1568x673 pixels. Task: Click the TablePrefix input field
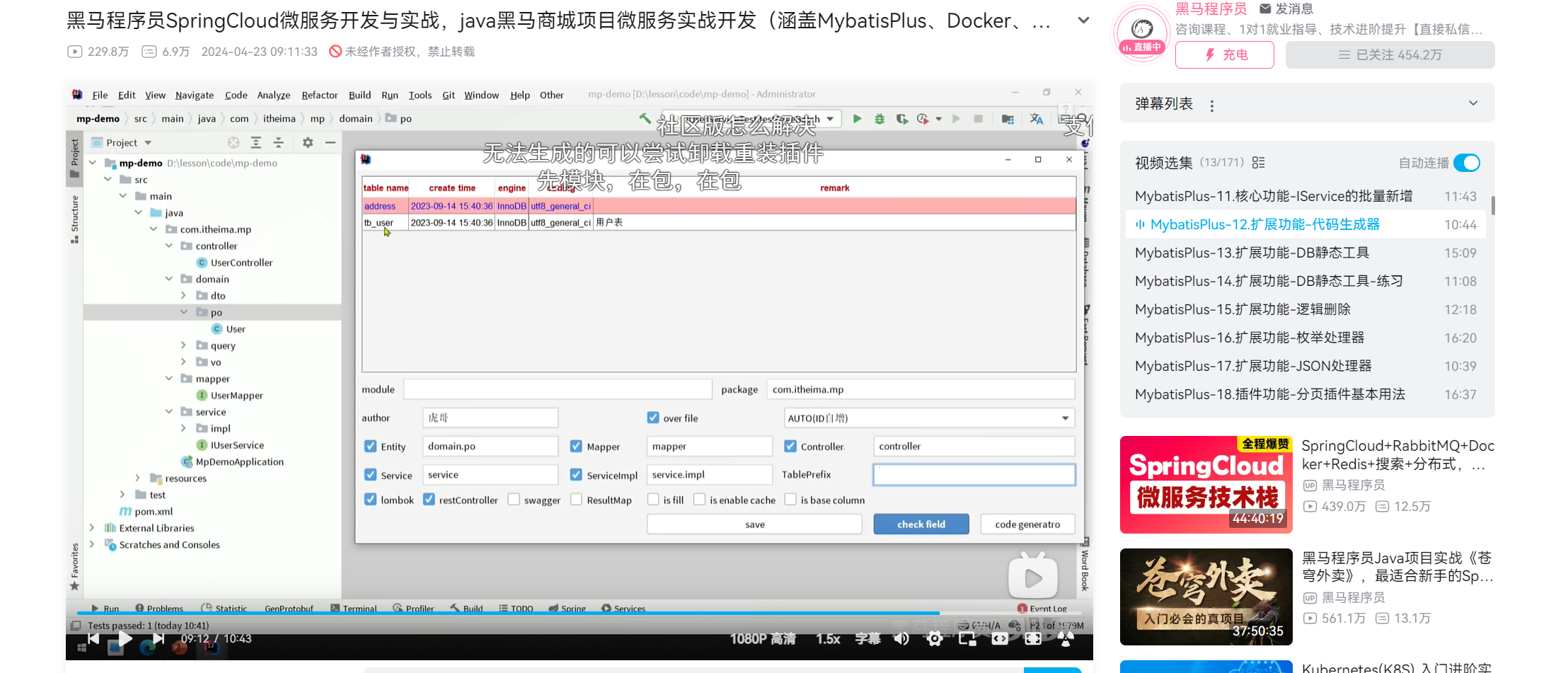pos(974,474)
